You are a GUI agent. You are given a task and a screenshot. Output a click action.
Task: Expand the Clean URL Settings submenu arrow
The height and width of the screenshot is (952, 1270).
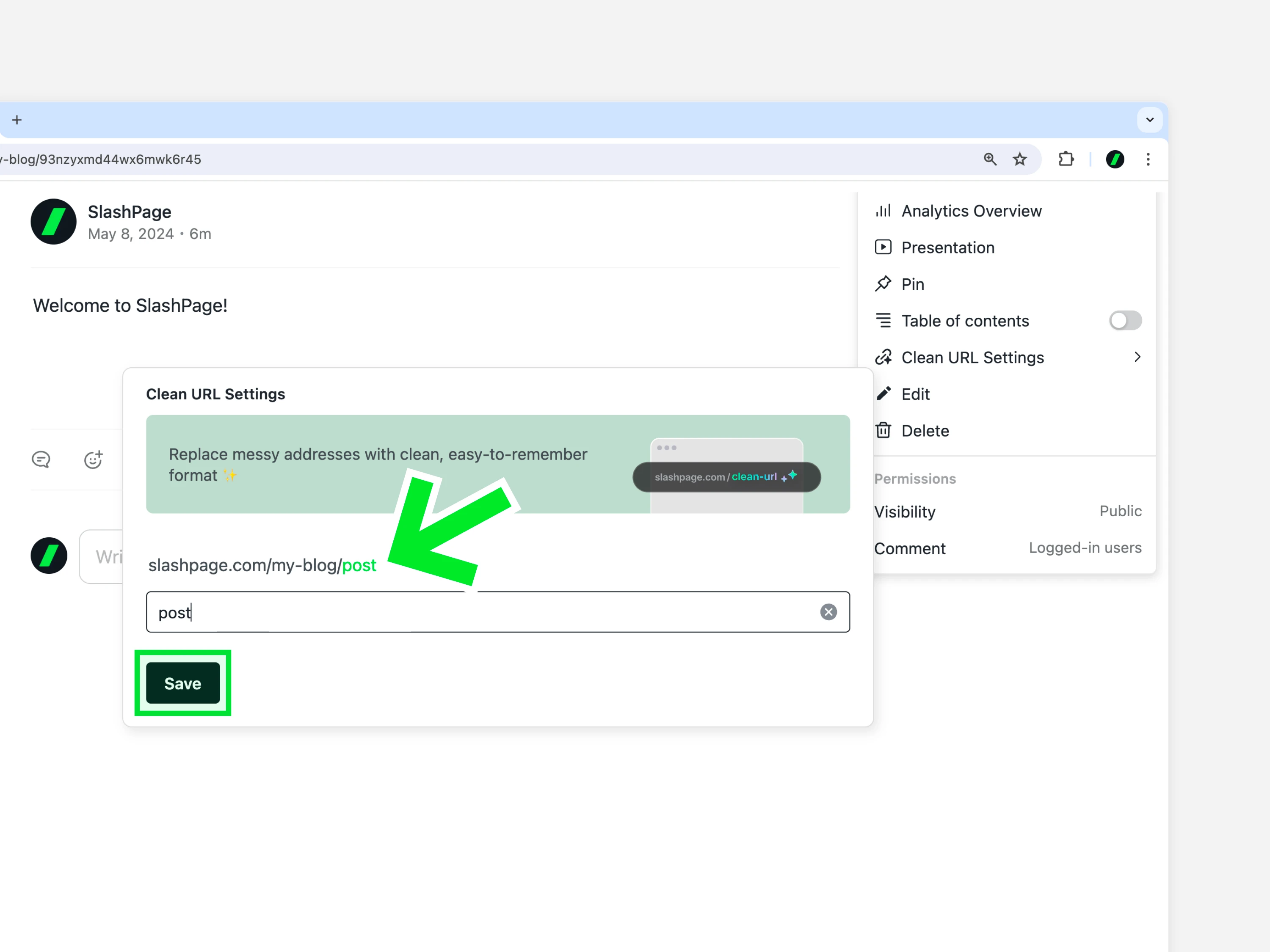tap(1137, 357)
